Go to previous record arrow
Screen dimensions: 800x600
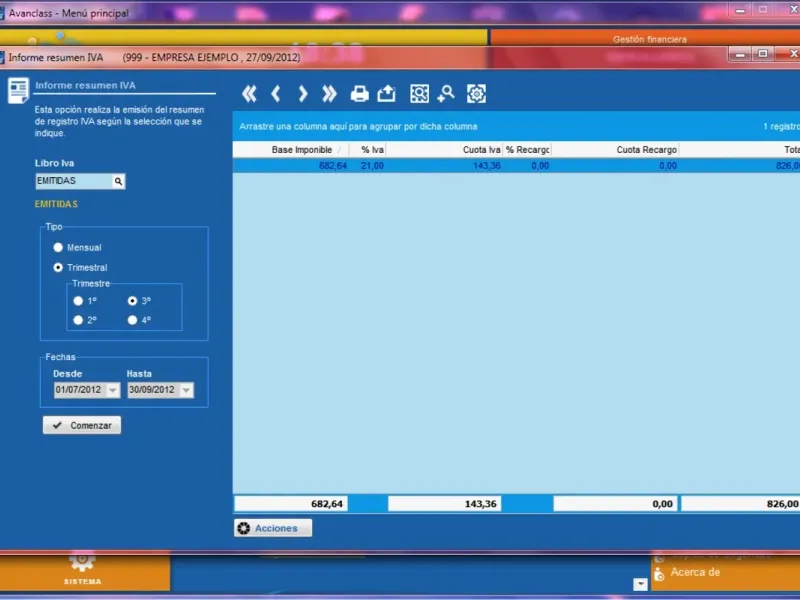276,94
